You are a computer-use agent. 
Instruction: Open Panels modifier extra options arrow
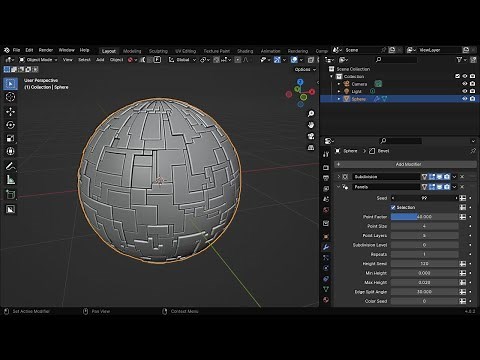454,187
